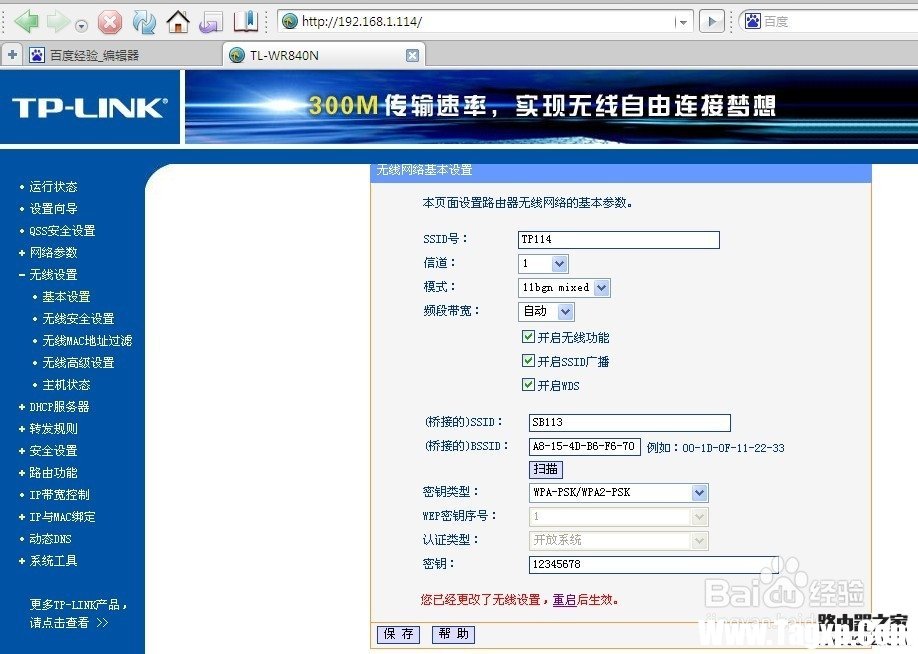The height and width of the screenshot is (654, 918).
Task: Toggle 开启WDS checkbox
Action: click(528, 385)
